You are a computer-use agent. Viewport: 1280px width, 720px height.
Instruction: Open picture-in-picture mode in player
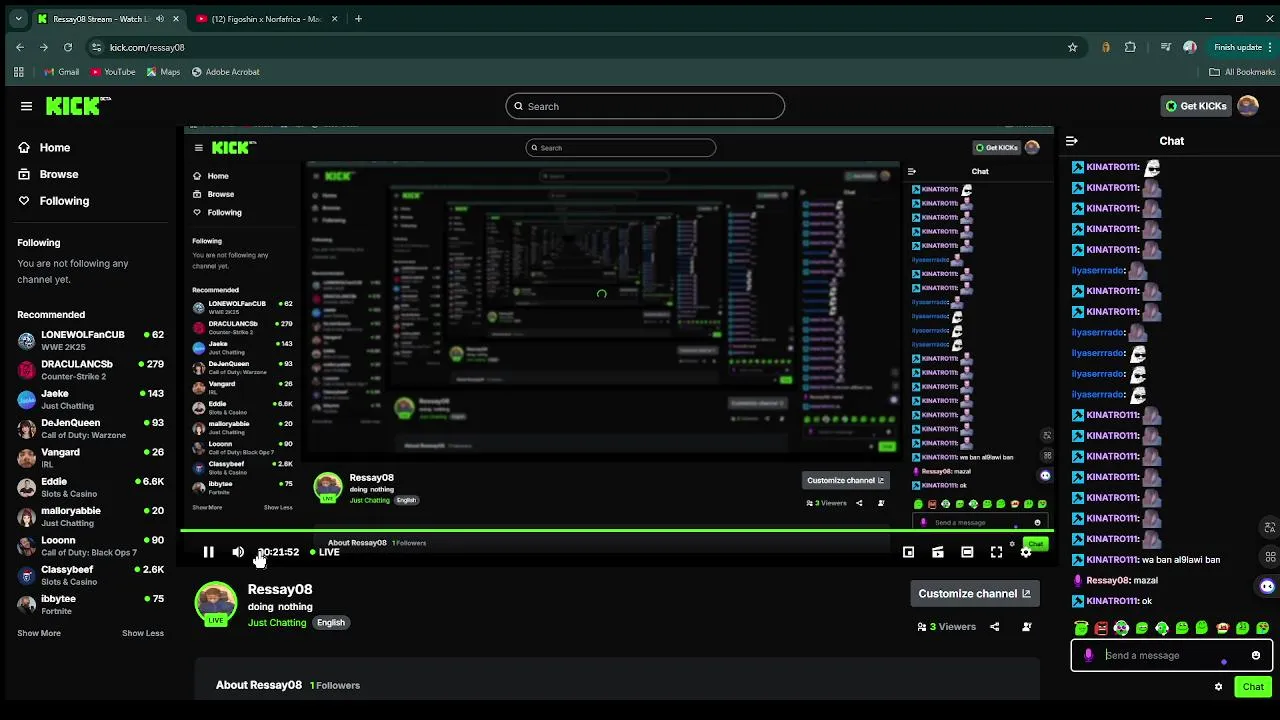pos(908,552)
